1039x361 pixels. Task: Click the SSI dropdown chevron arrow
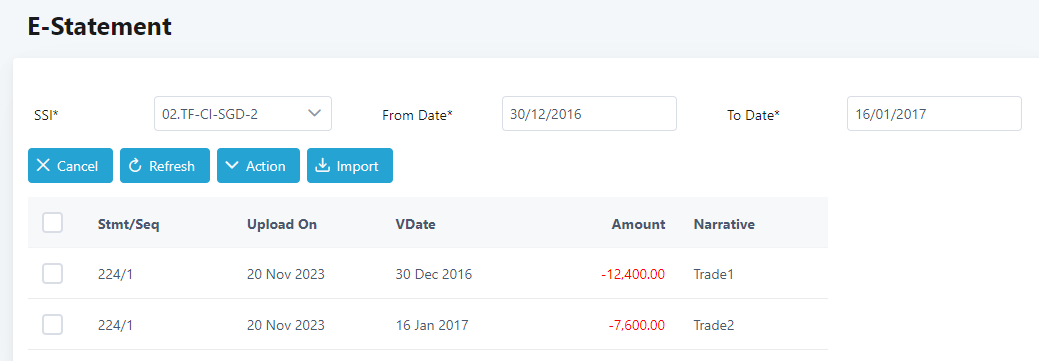(x=315, y=113)
